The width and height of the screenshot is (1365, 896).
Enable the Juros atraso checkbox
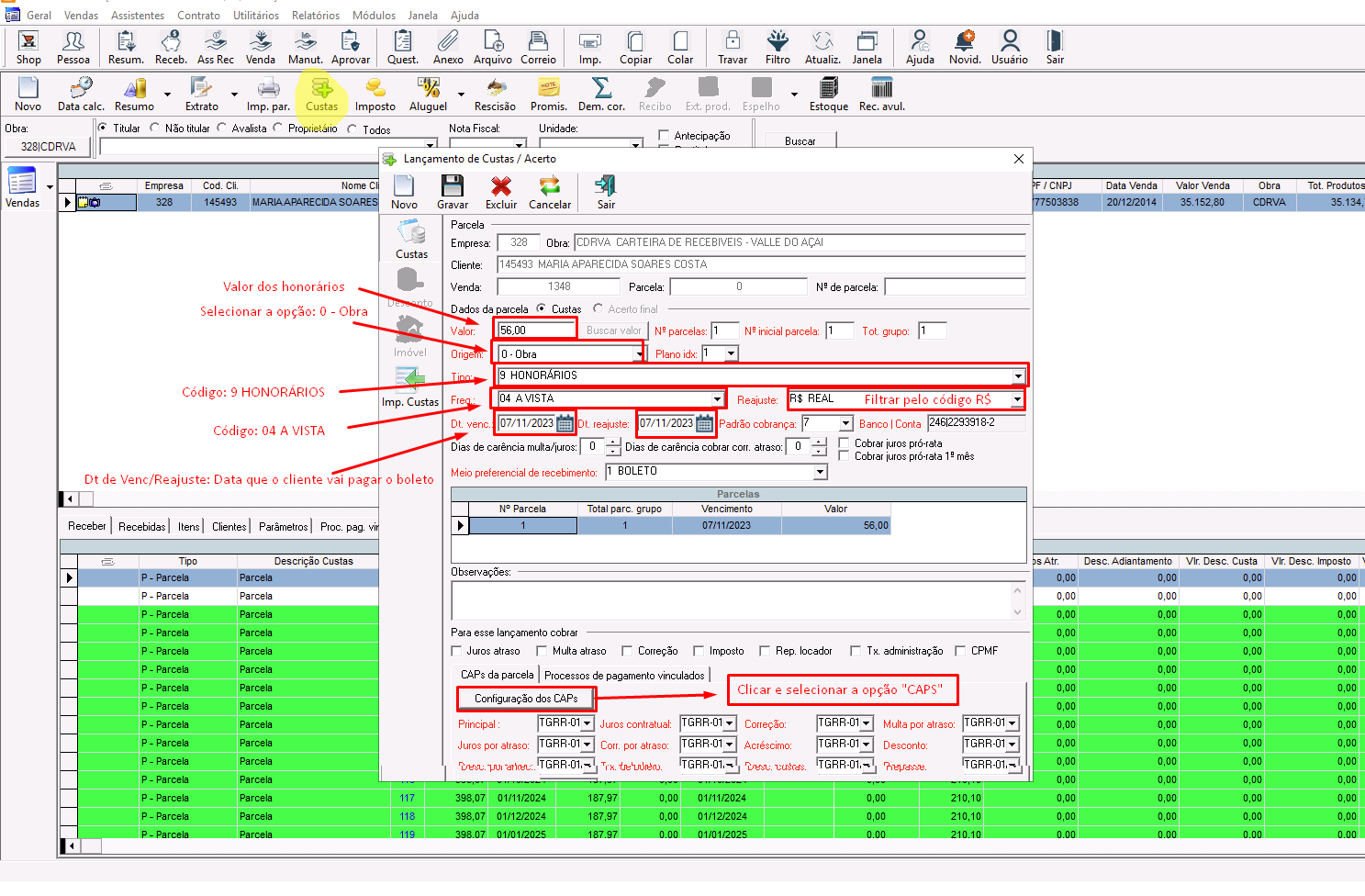click(x=457, y=651)
